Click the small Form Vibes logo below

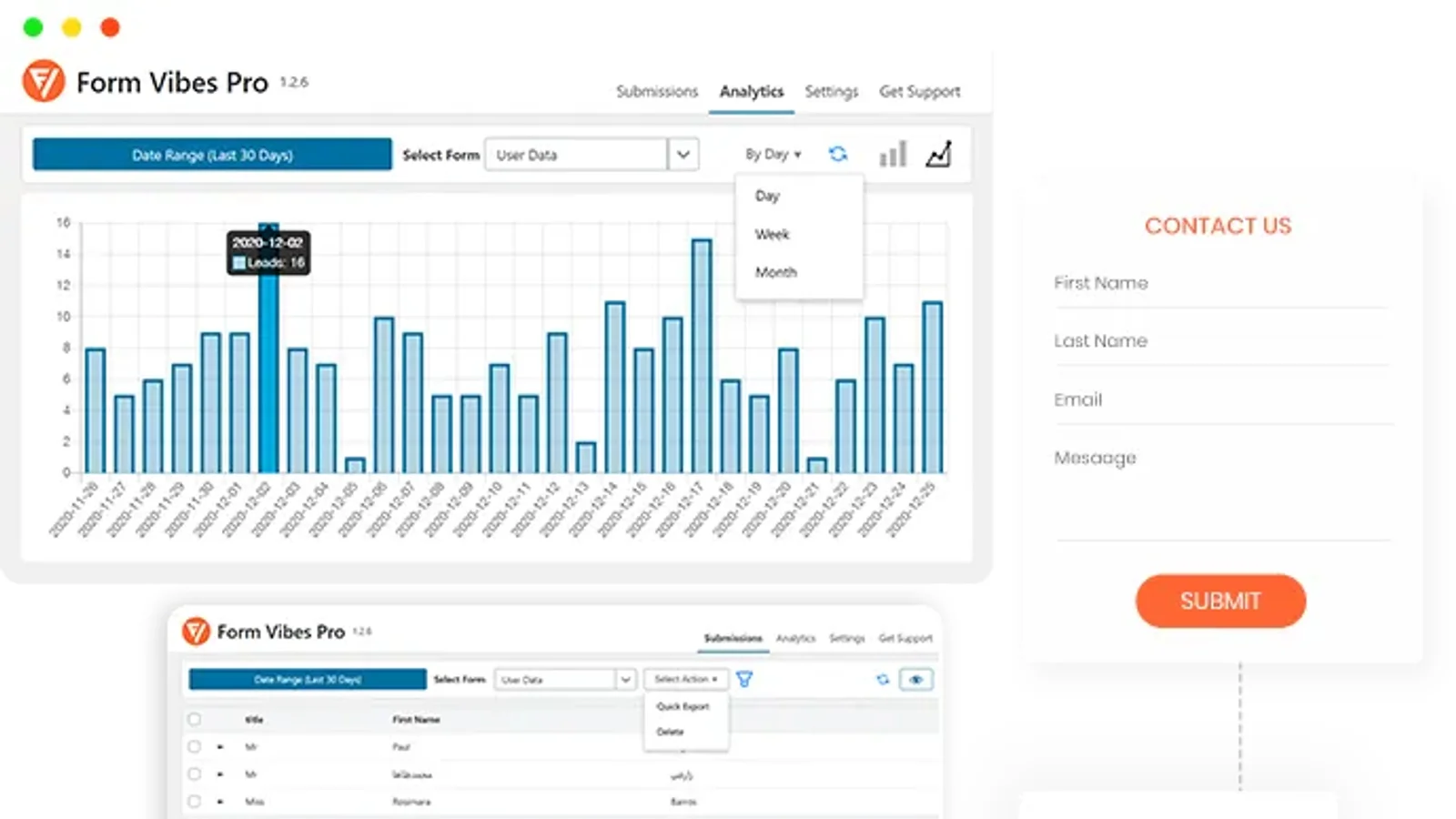tap(196, 632)
